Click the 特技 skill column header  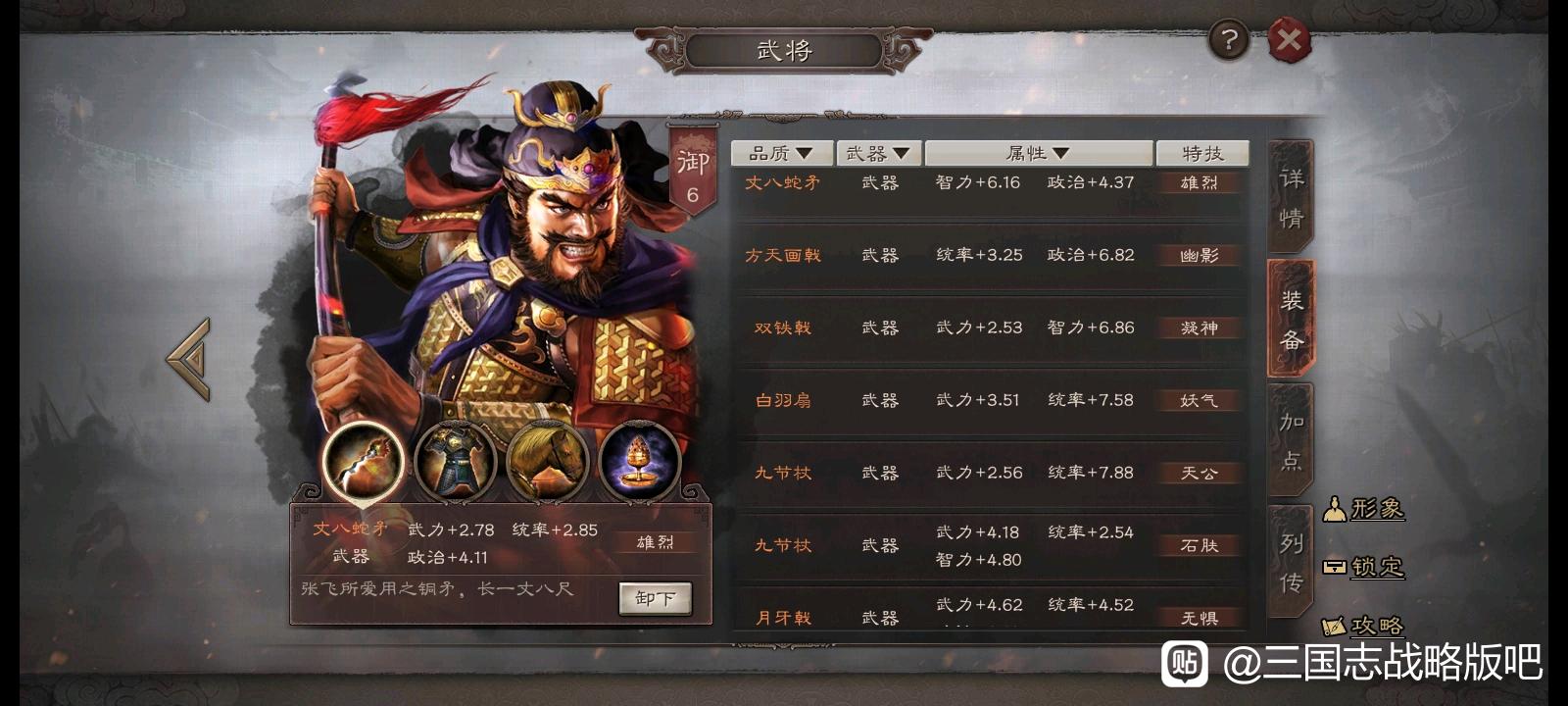click(x=1202, y=153)
